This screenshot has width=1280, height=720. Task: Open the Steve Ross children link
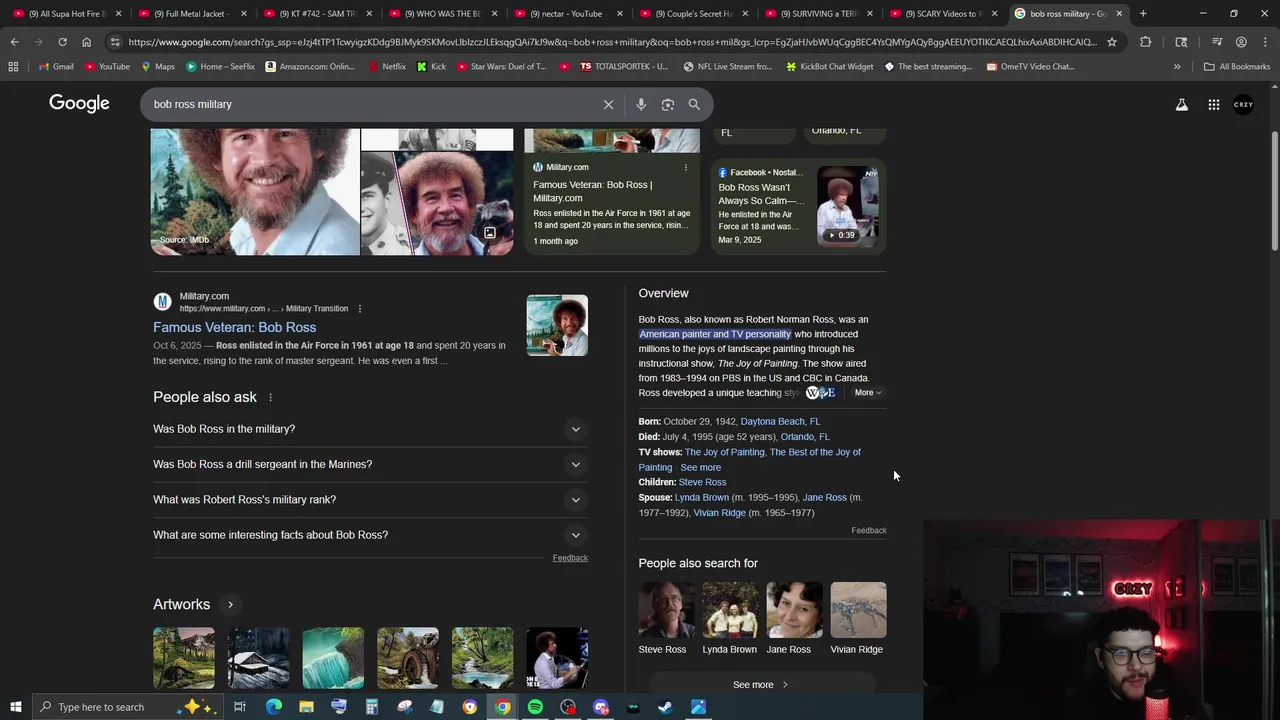pyautogui.click(x=702, y=482)
